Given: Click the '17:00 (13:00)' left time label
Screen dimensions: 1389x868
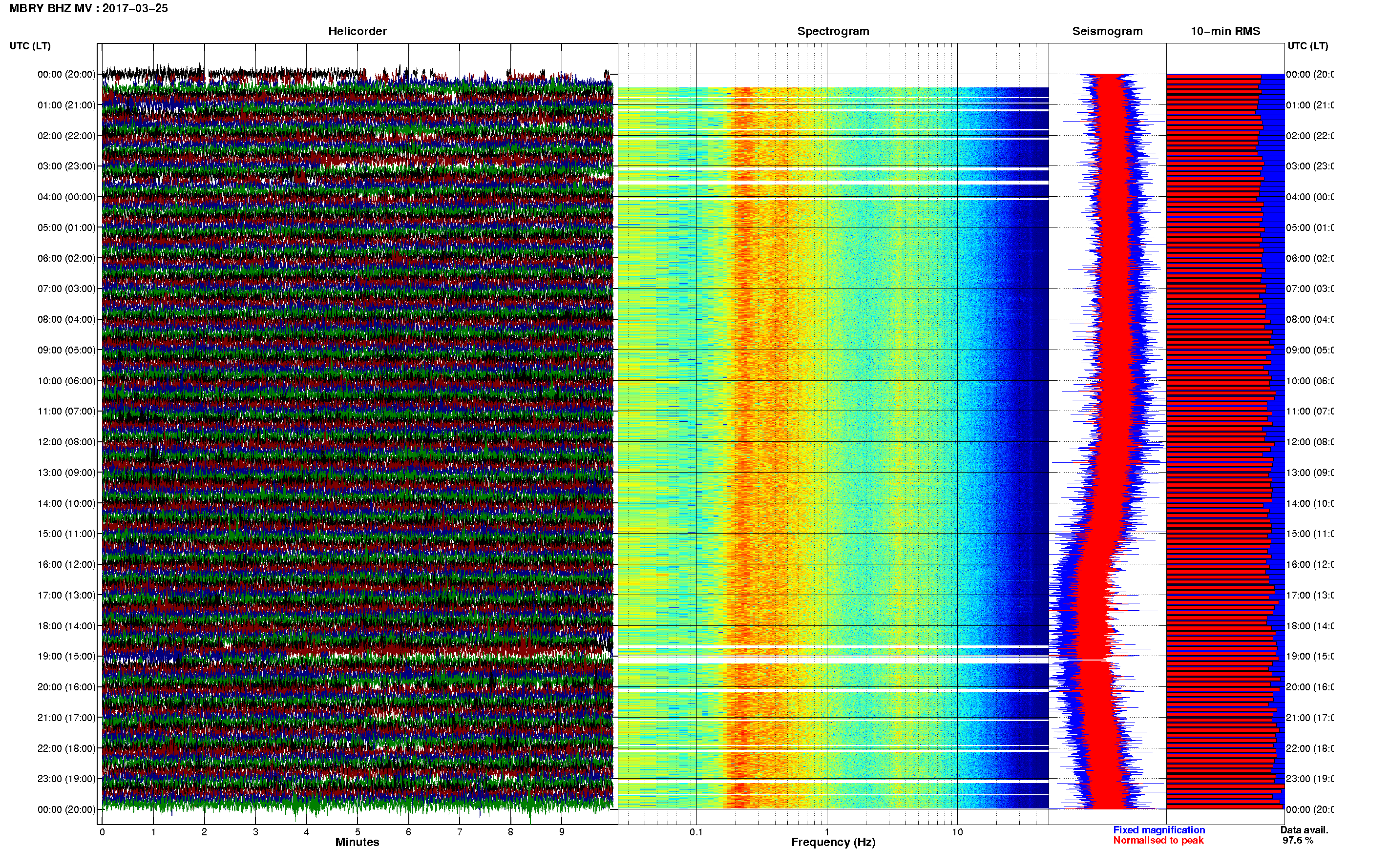Looking at the screenshot, I should pos(66,595).
